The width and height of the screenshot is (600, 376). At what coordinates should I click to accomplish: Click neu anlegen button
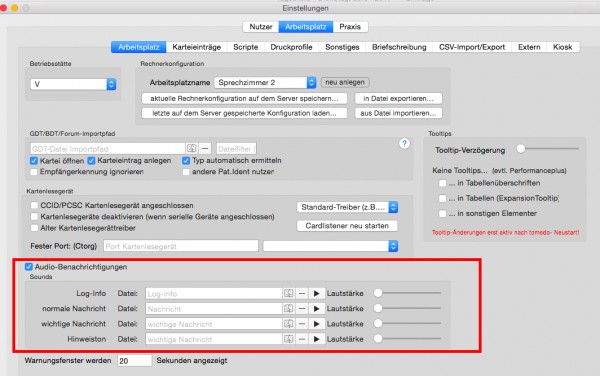coord(345,82)
